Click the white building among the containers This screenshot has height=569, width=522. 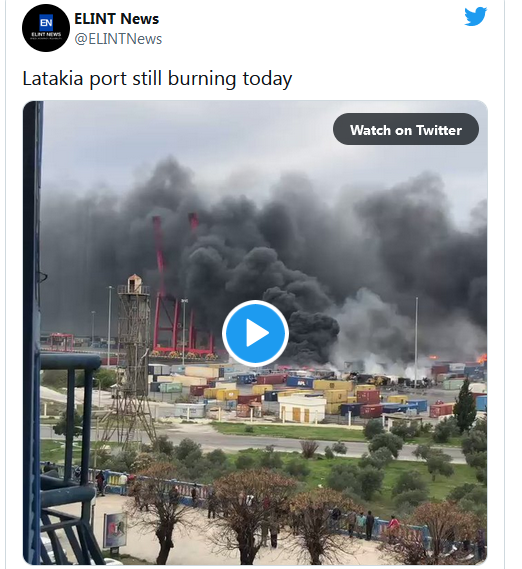(x=302, y=408)
